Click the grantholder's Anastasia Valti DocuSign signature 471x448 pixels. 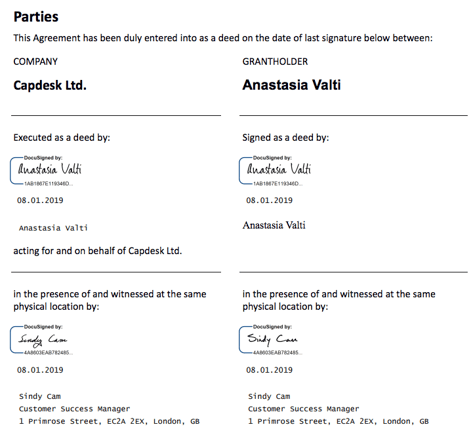[x=279, y=169]
